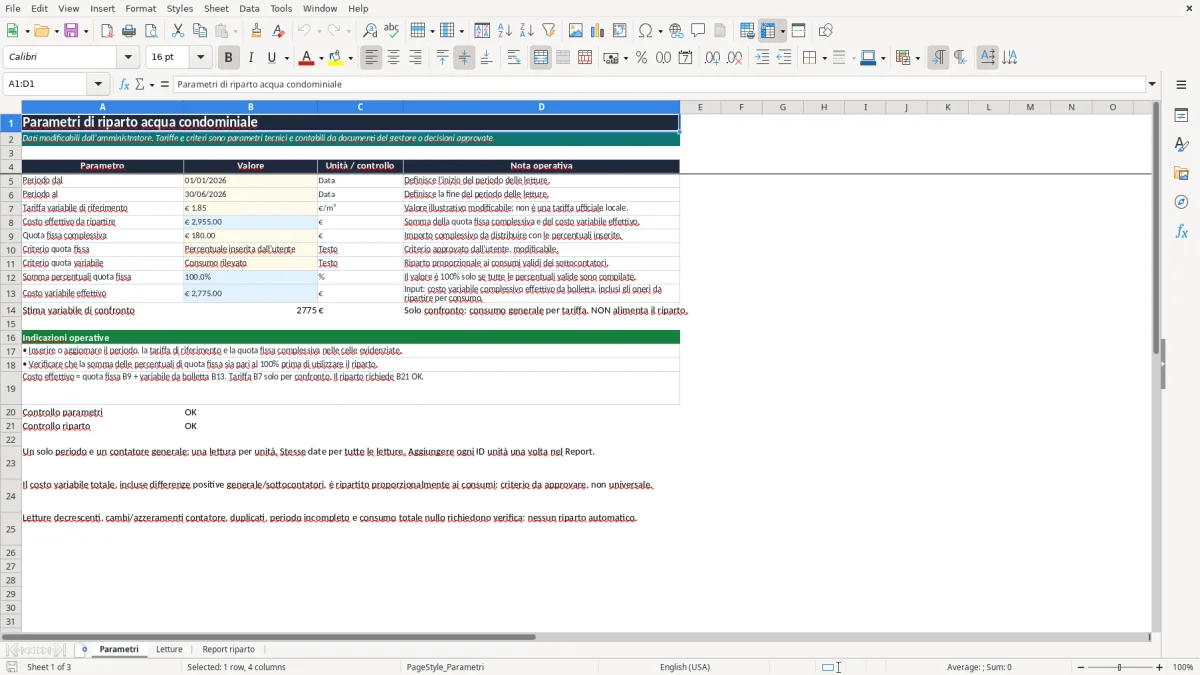Click the zoom out minus button
Screen dimensions: 1200x675
(x=1080, y=667)
